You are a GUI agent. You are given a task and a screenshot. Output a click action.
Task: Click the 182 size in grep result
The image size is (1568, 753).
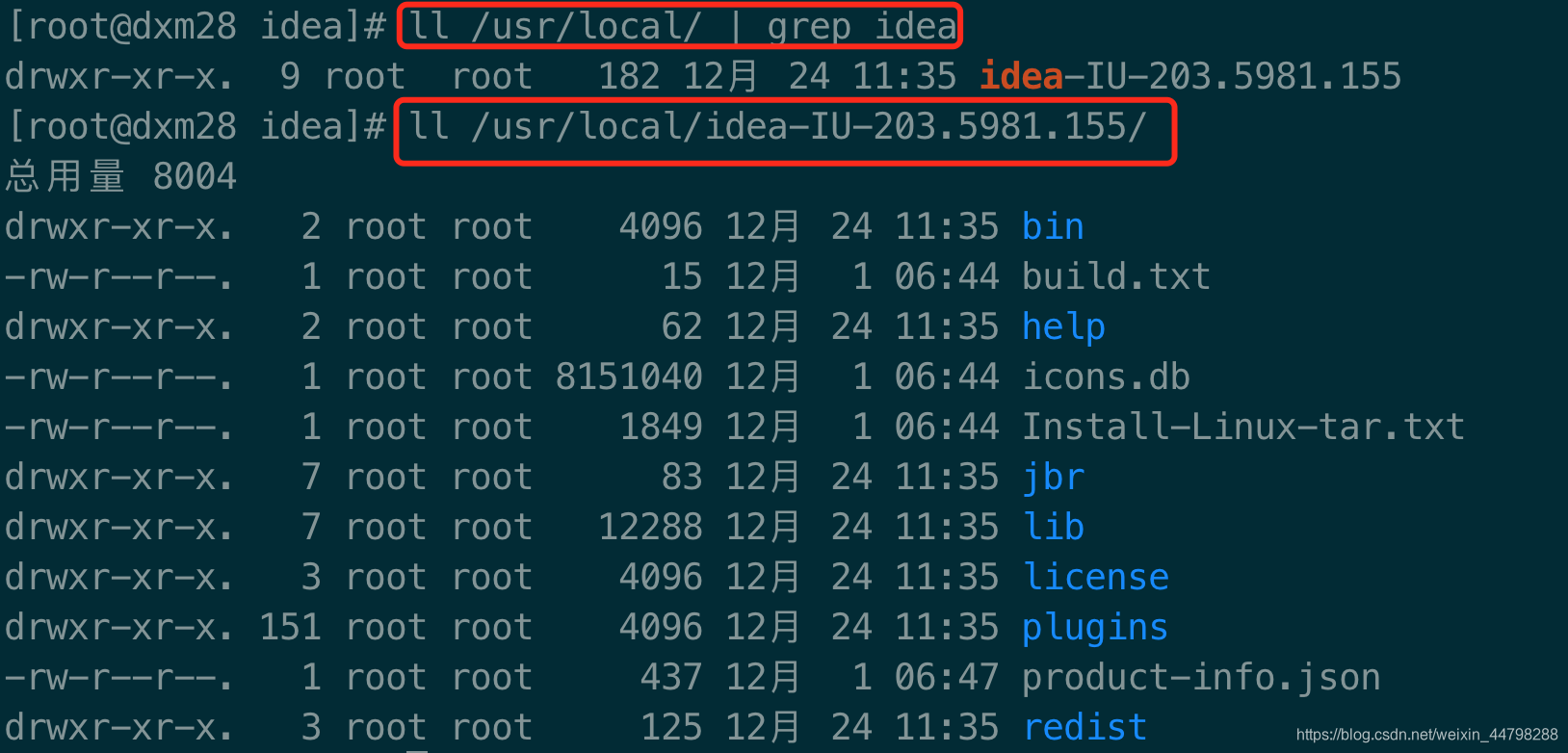629,77
